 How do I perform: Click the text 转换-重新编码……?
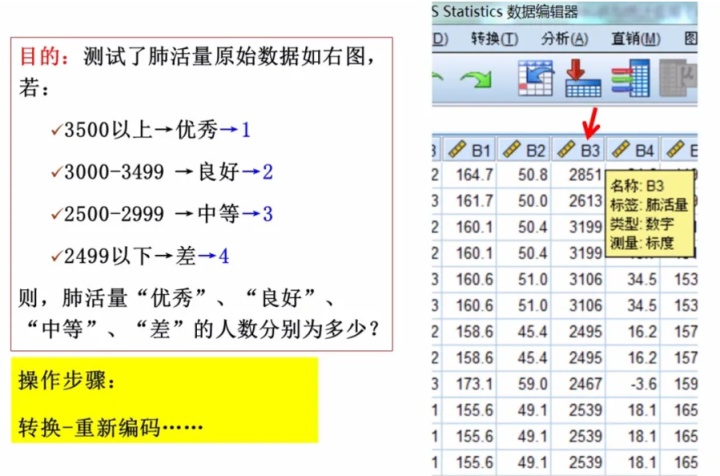pos(111,428)
